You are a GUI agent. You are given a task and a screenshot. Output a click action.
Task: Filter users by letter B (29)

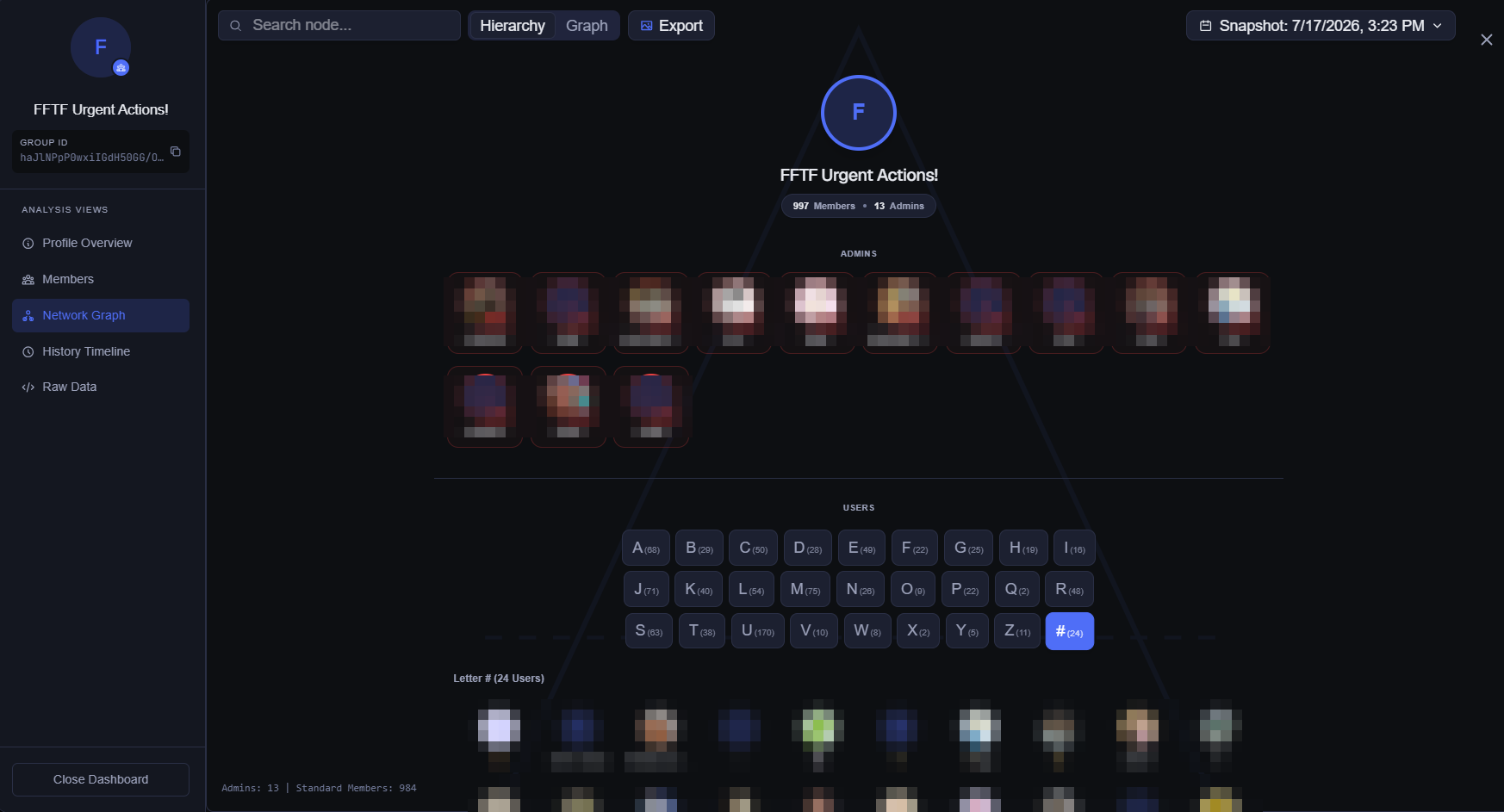coord(699,549)
